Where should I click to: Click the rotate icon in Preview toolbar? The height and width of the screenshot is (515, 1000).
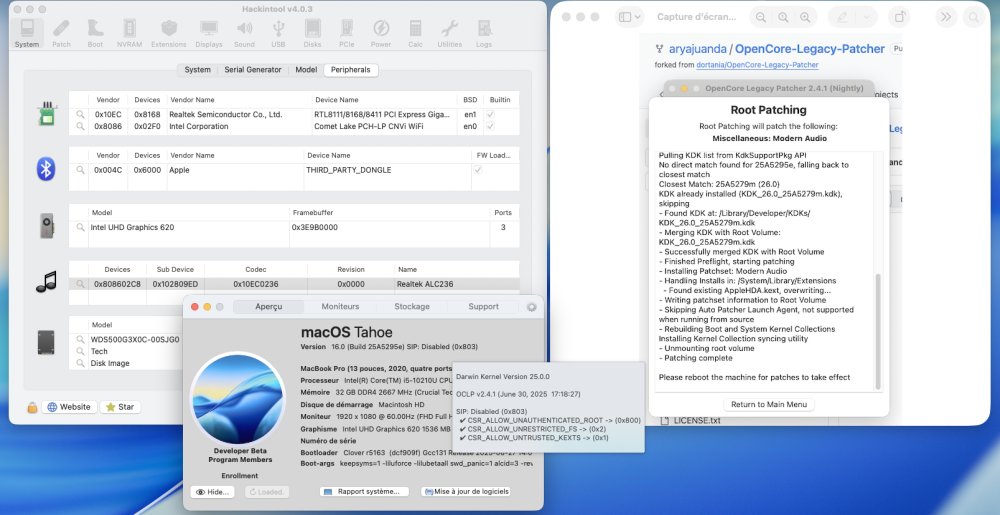(x=899, y=17)
